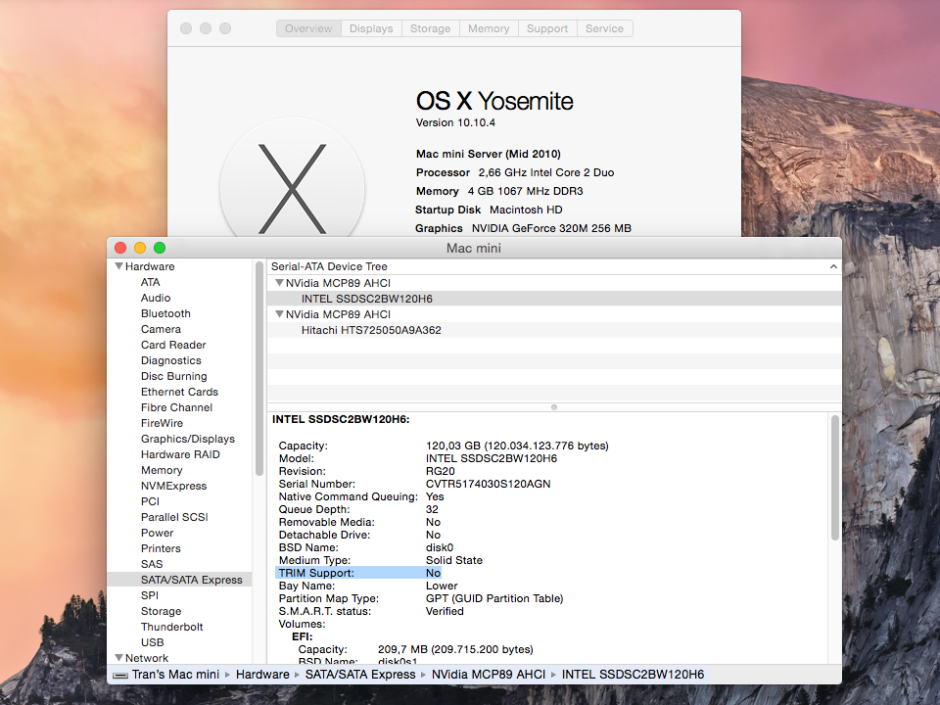Image resolution: width=940 pixels, height=705 pixels.
Task: Open the Memory tab in About This Mac
Action: pyautogui.click(x=489, y=28)
